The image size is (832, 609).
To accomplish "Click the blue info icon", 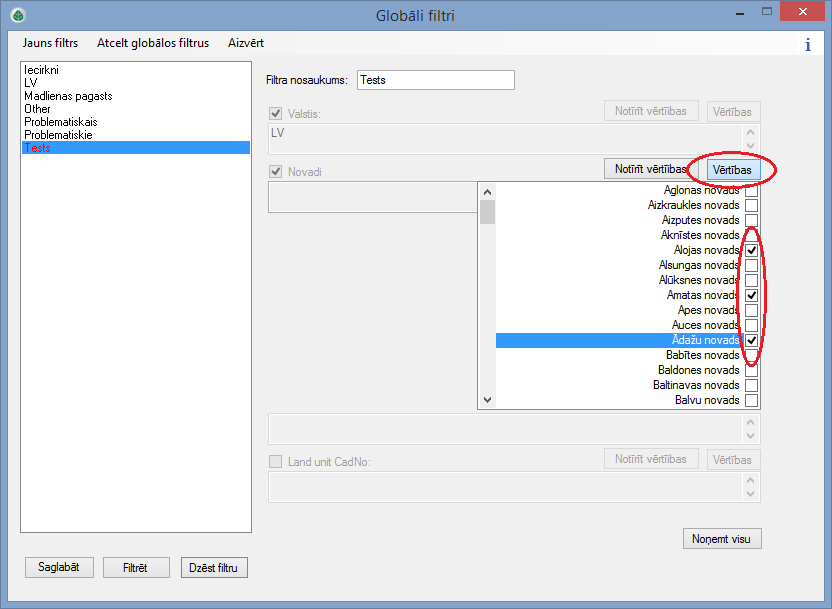I will (x=807, y=45).
